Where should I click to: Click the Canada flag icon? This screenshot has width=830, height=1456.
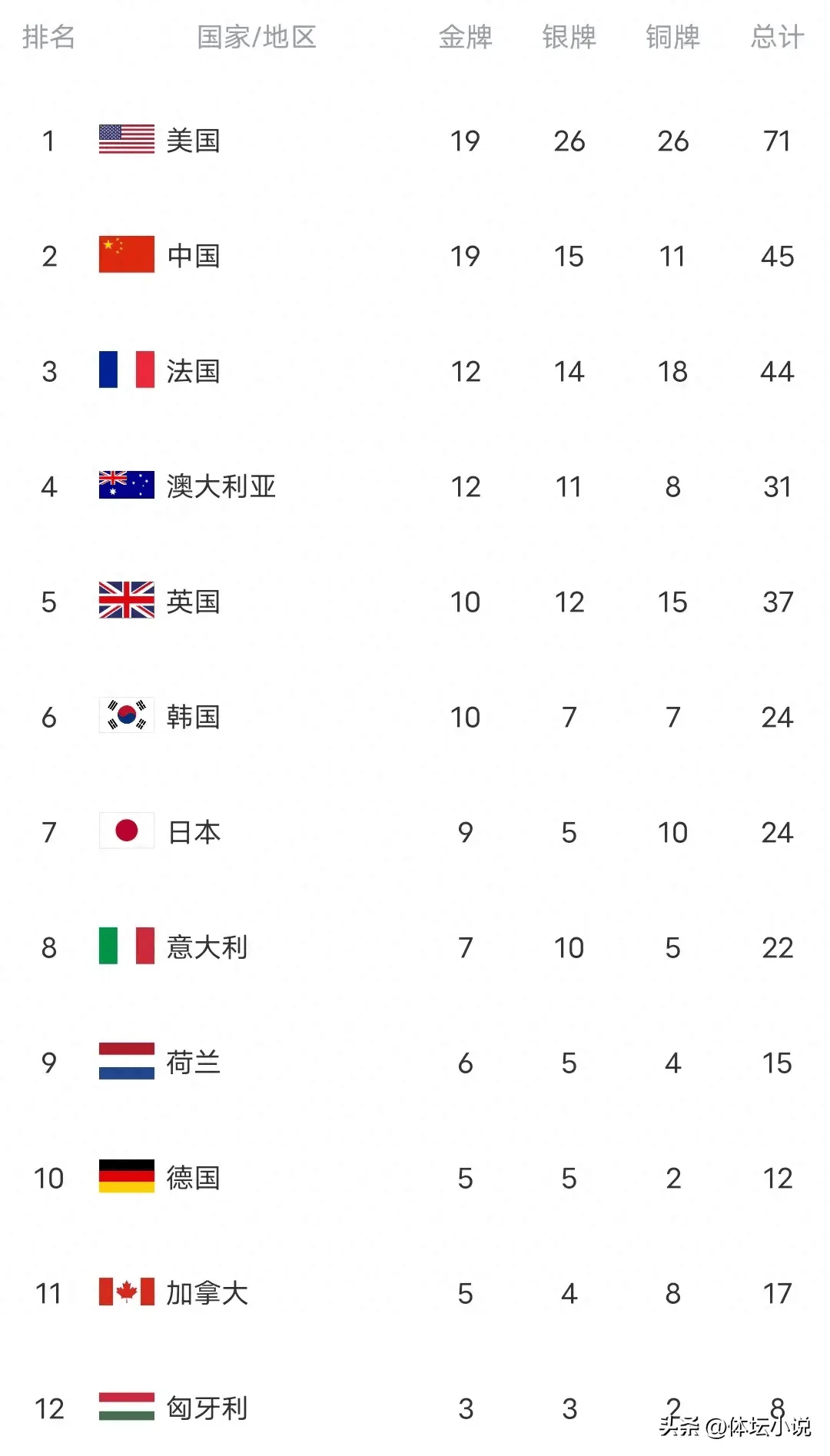[127, 1292]
